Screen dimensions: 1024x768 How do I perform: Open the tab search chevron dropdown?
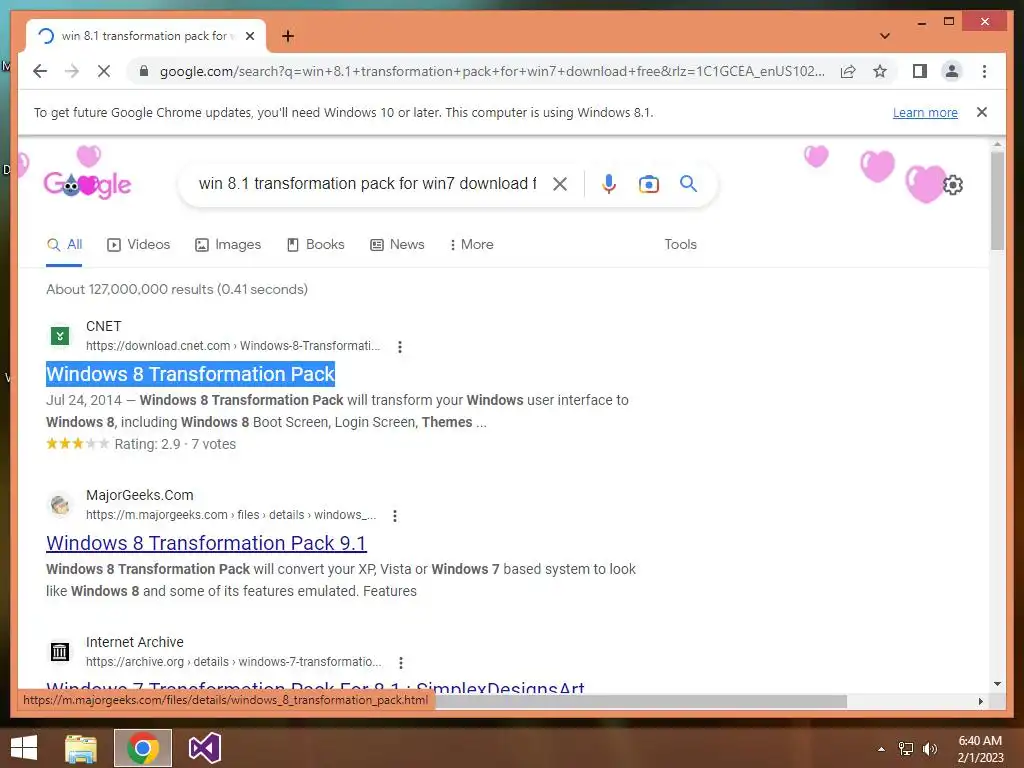coord(885,36)
